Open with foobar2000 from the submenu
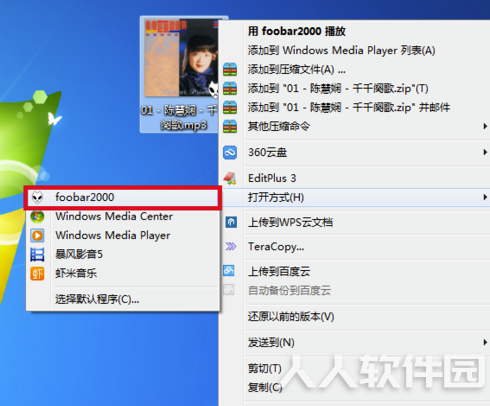 pyautogui.click(x=122, y=197)
